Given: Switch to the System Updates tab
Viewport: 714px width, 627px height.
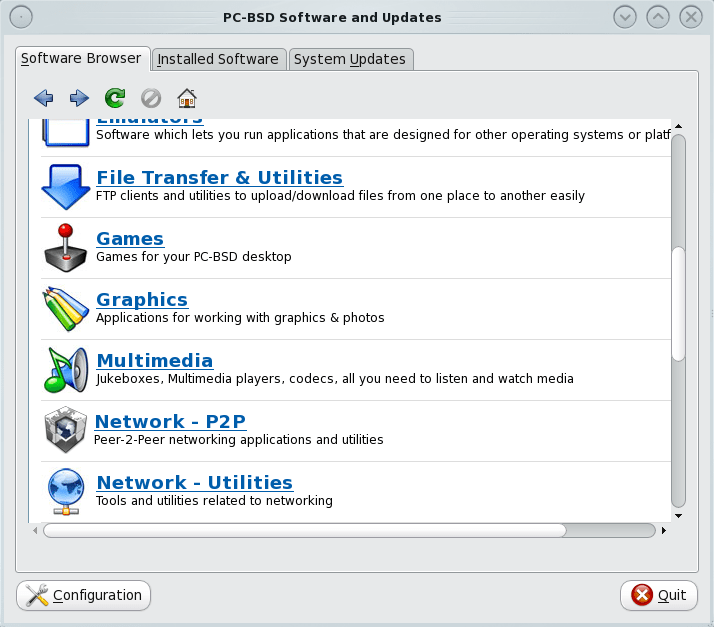Looking at the screenshot, I should tap(351, 60).
